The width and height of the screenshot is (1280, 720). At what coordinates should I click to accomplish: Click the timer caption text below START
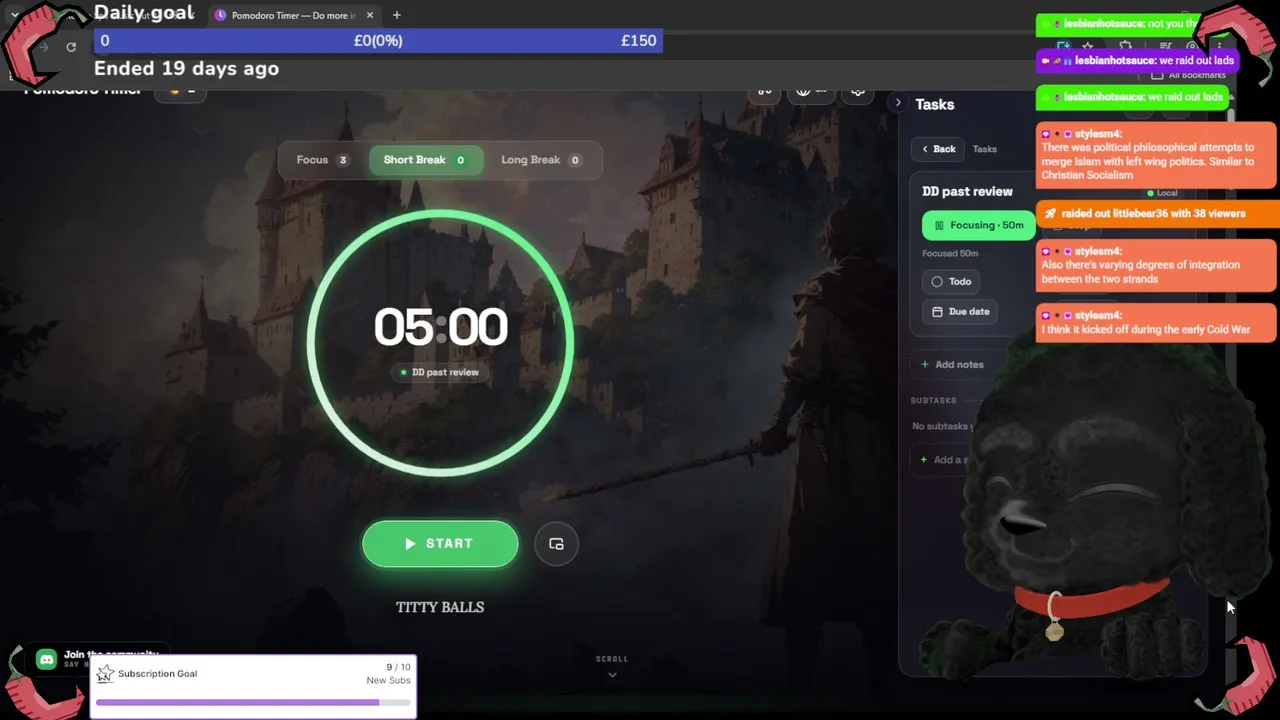tap(440, 607)
